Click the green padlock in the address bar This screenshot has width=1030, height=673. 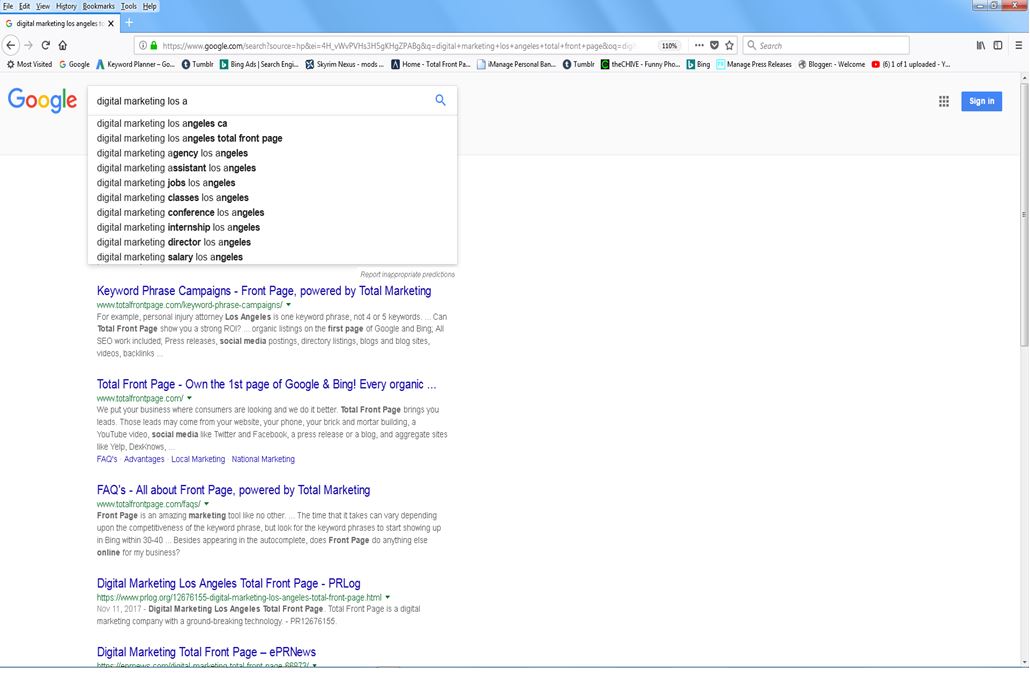(x=154, y=45)
